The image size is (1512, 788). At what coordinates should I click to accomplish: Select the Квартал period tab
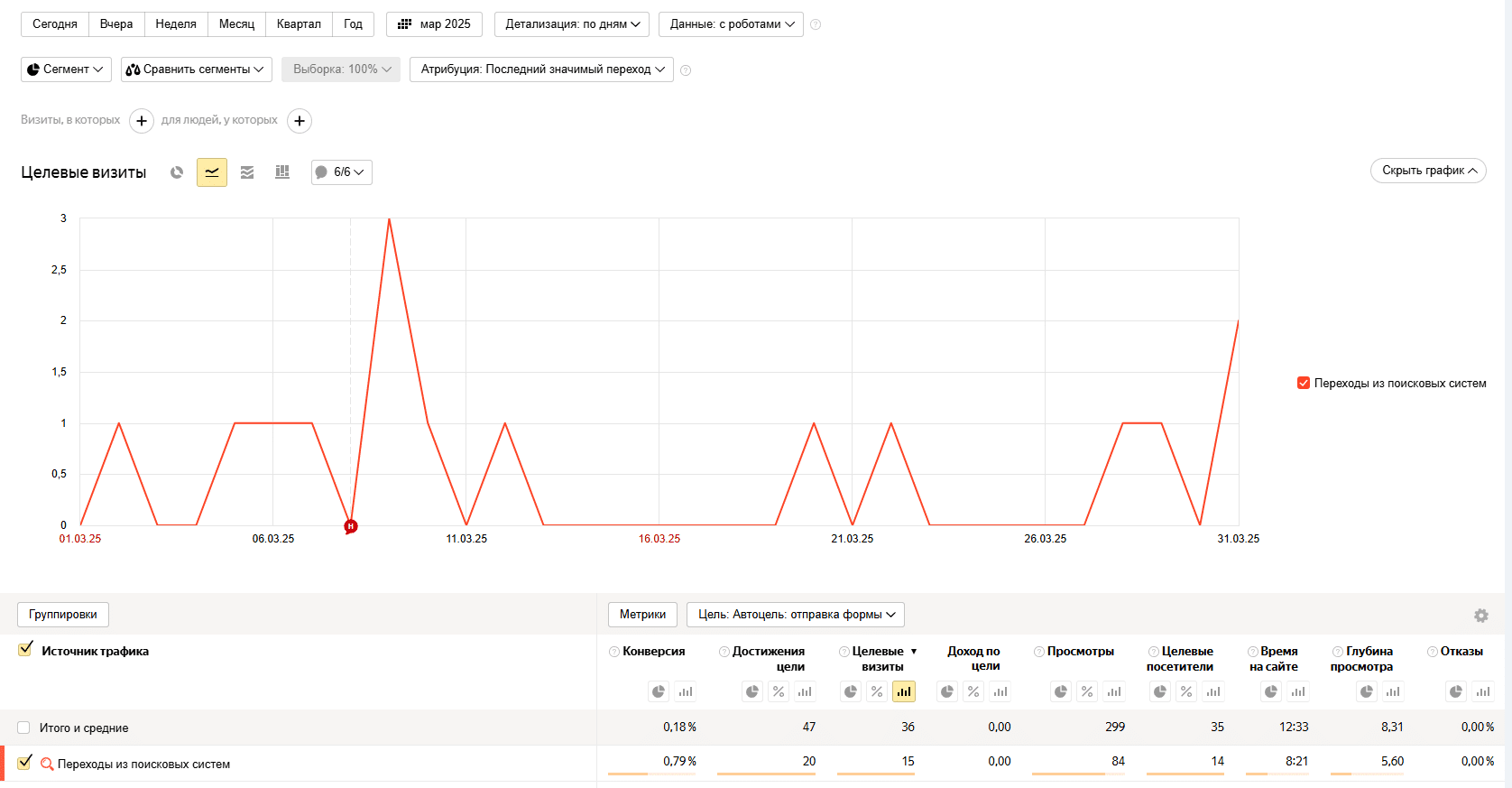point(299,24)
